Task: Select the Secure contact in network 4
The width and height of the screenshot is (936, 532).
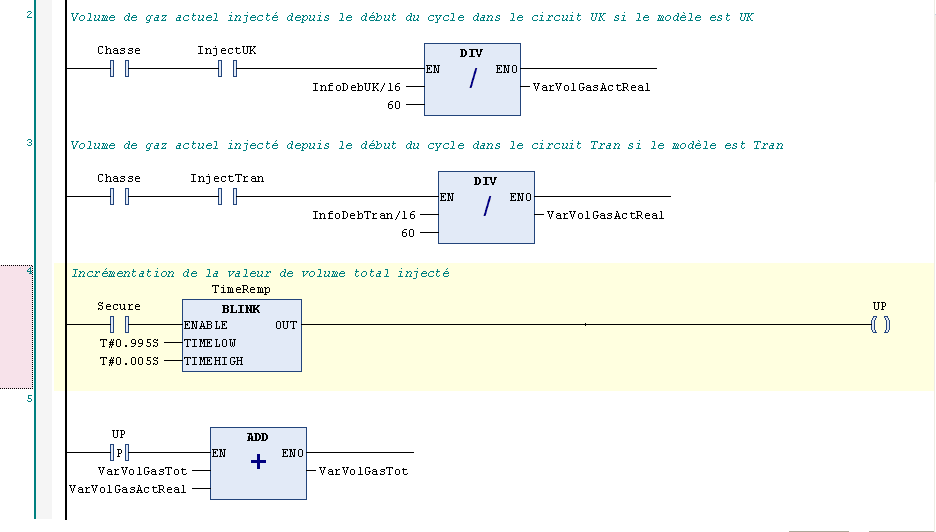Action: [x=119, y=325]
